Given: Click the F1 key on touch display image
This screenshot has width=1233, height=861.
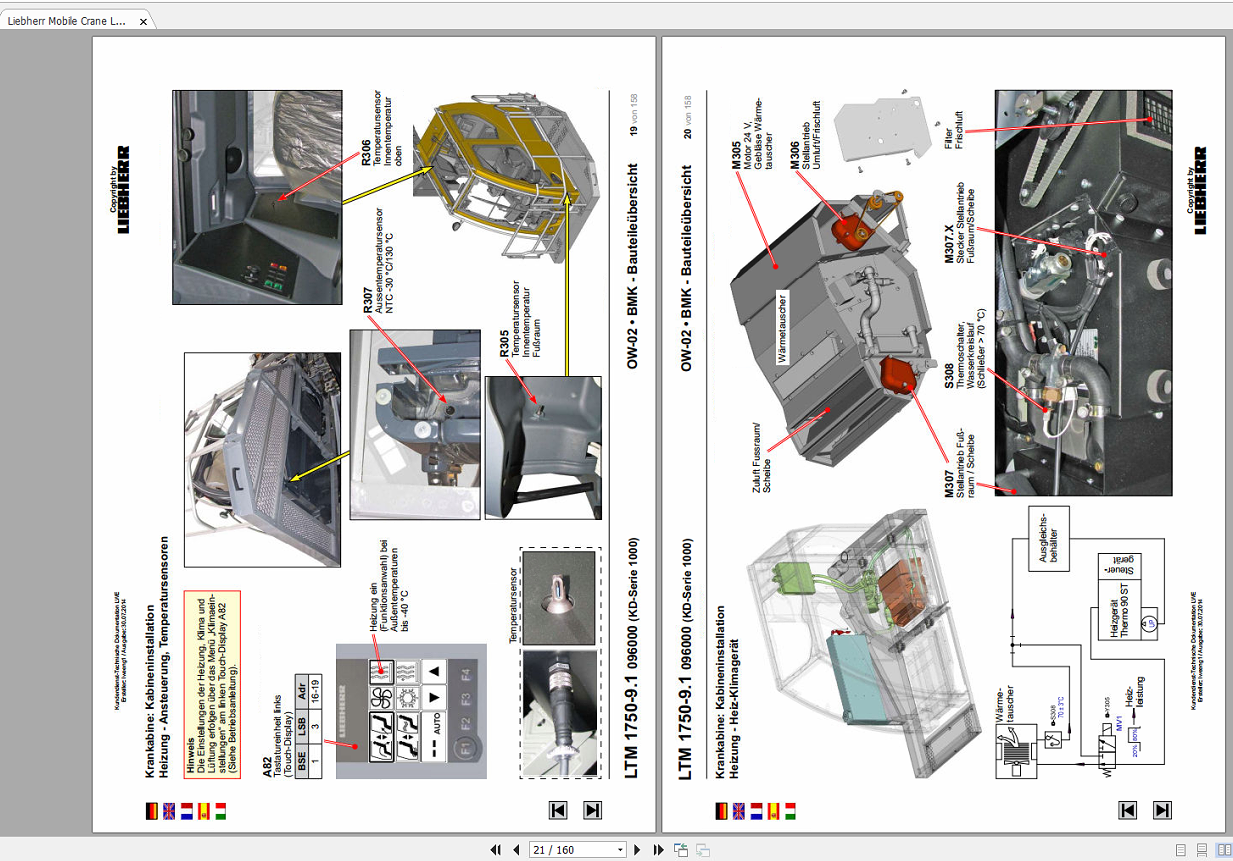Looking at the screenshot, I should [x=464, y=747].
